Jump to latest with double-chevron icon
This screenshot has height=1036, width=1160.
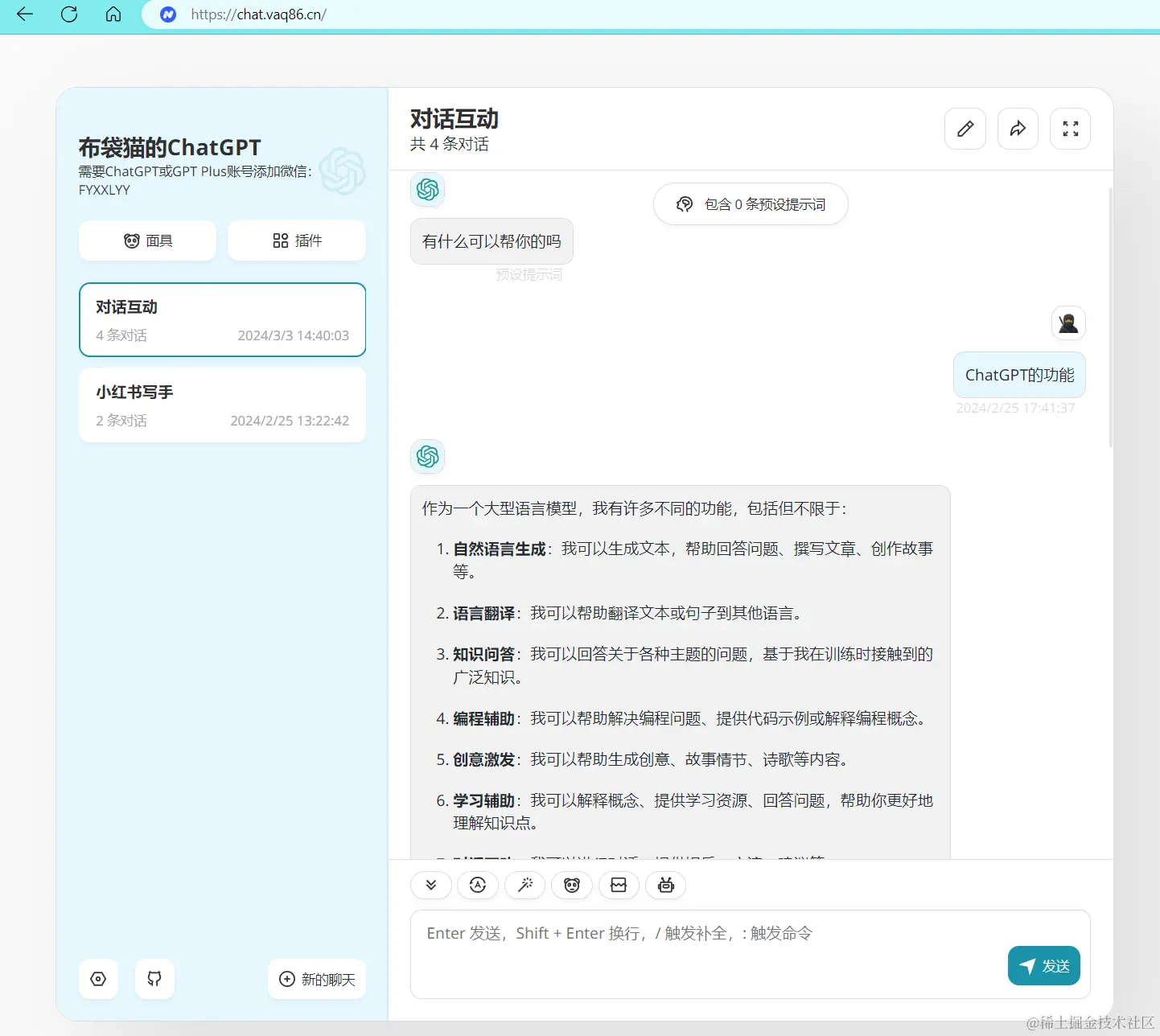431,886
